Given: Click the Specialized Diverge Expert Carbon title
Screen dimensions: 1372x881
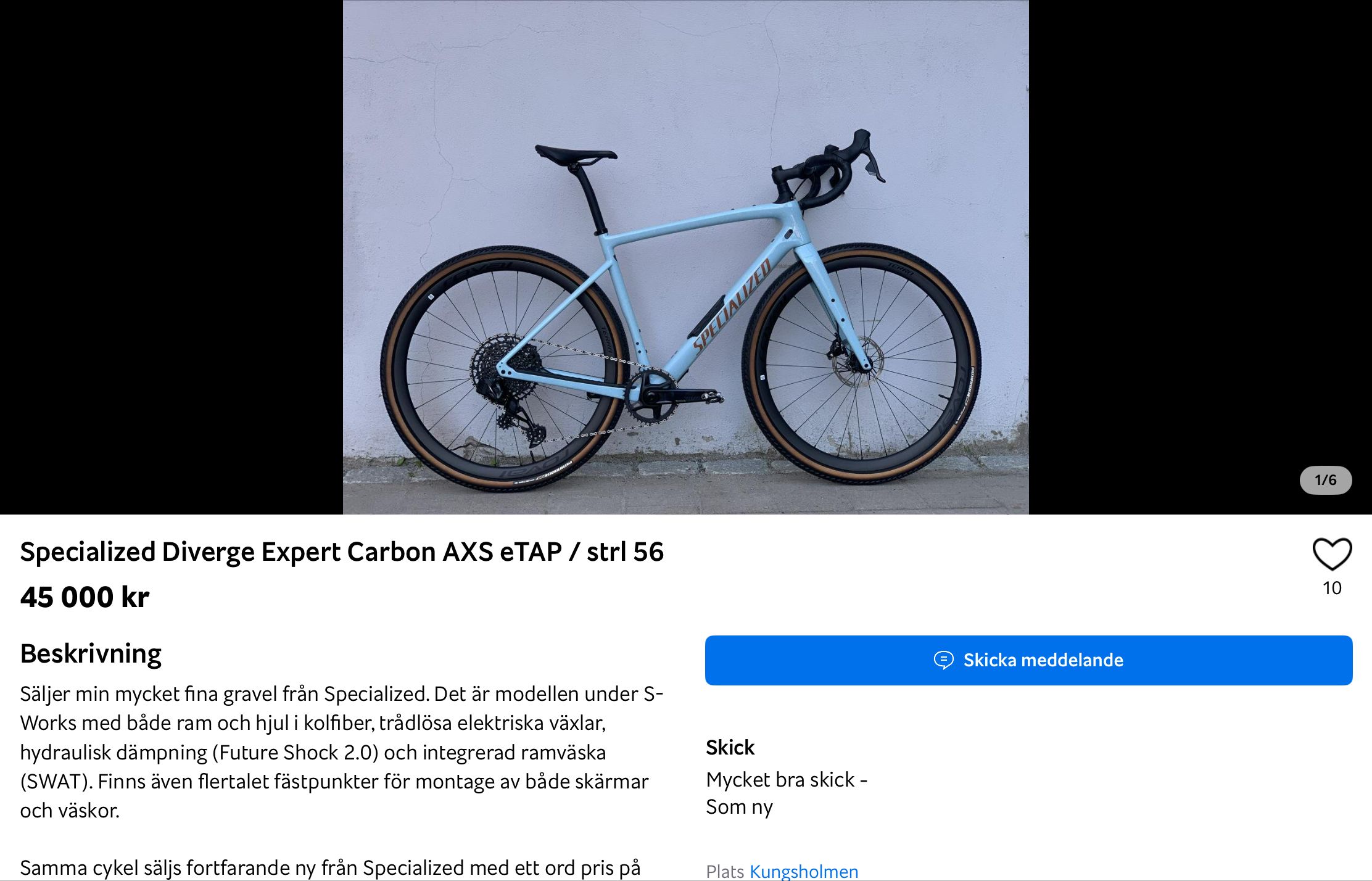Looking at the screenshot, I should 342,552.
